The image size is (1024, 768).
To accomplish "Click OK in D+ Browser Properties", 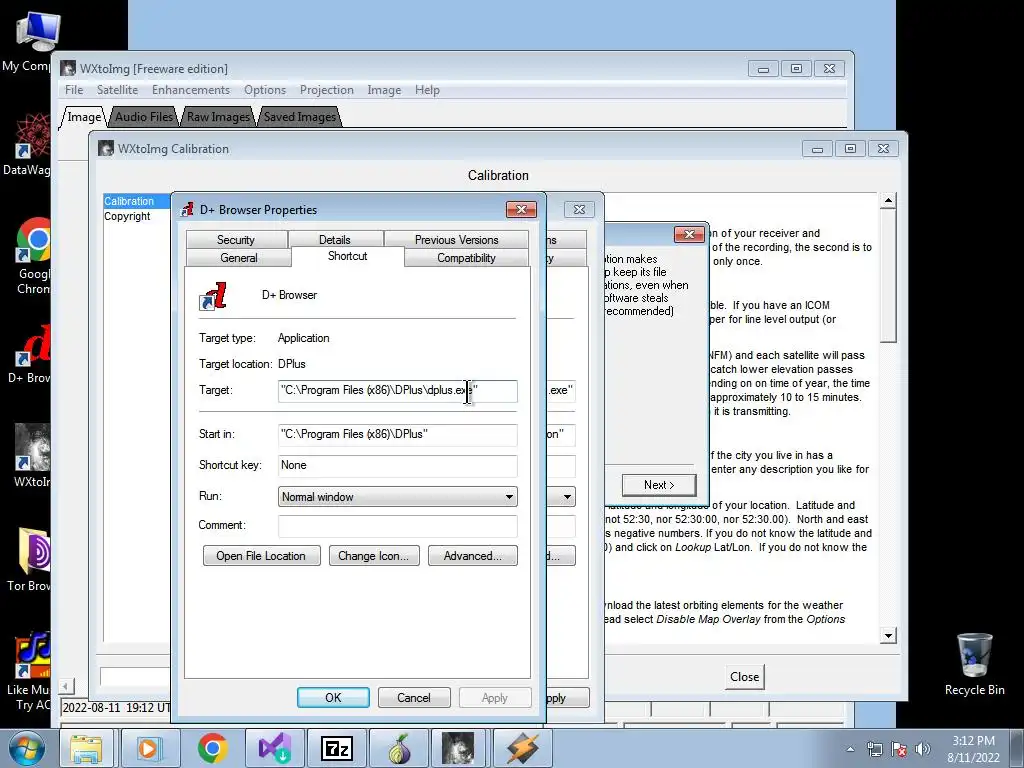I will (333, 697).
